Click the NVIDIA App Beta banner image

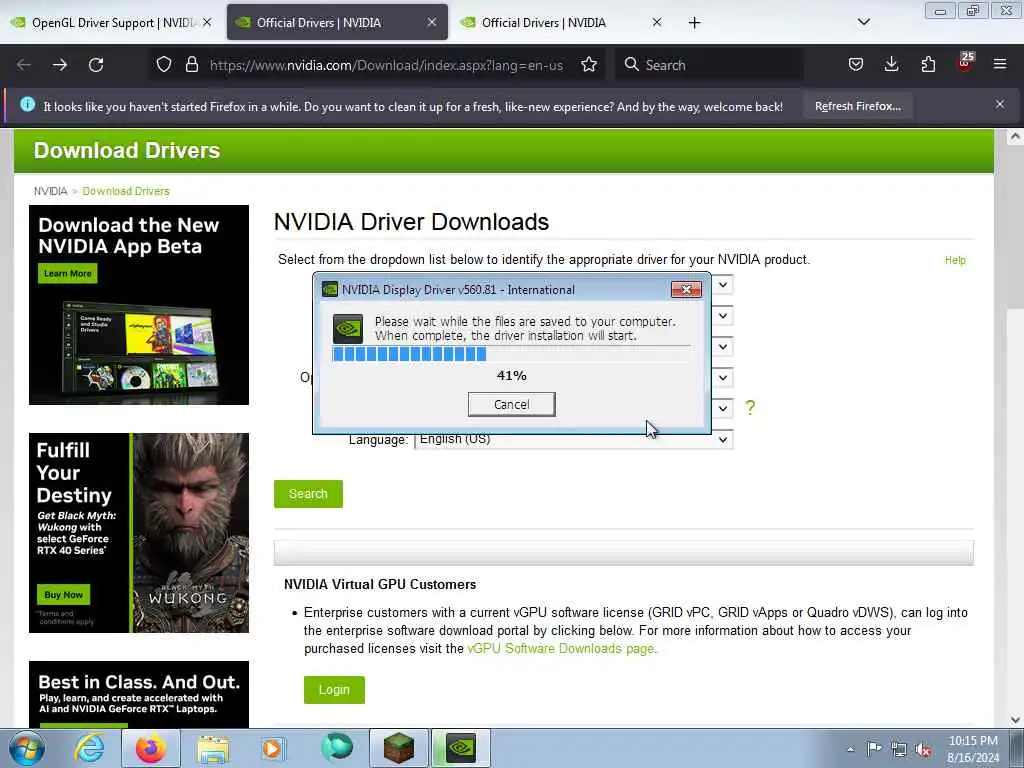tap(138, 304)
